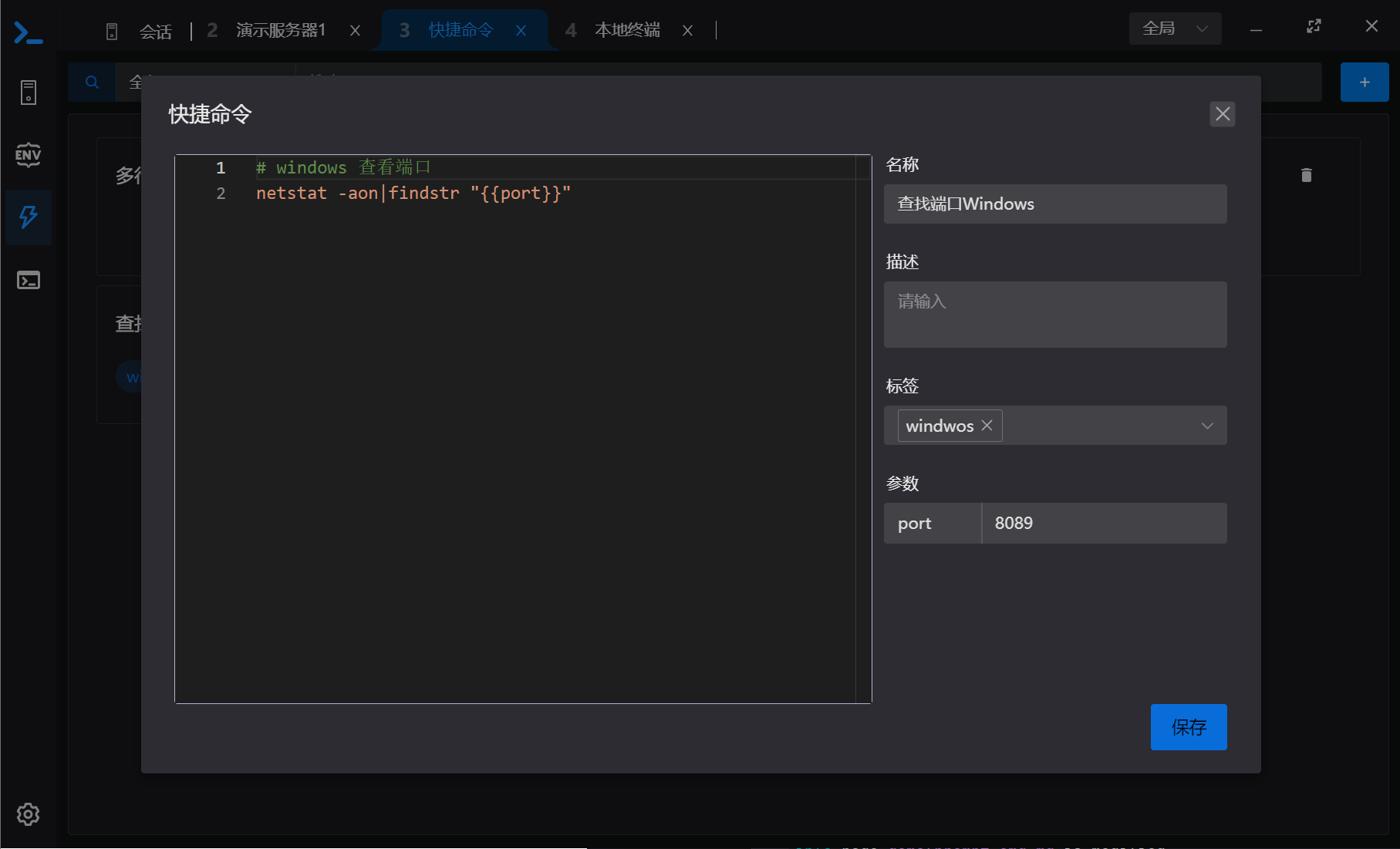The image size is (1400, 849).
Task: Select the 快捷命令 tab
Action: point(460,30)
